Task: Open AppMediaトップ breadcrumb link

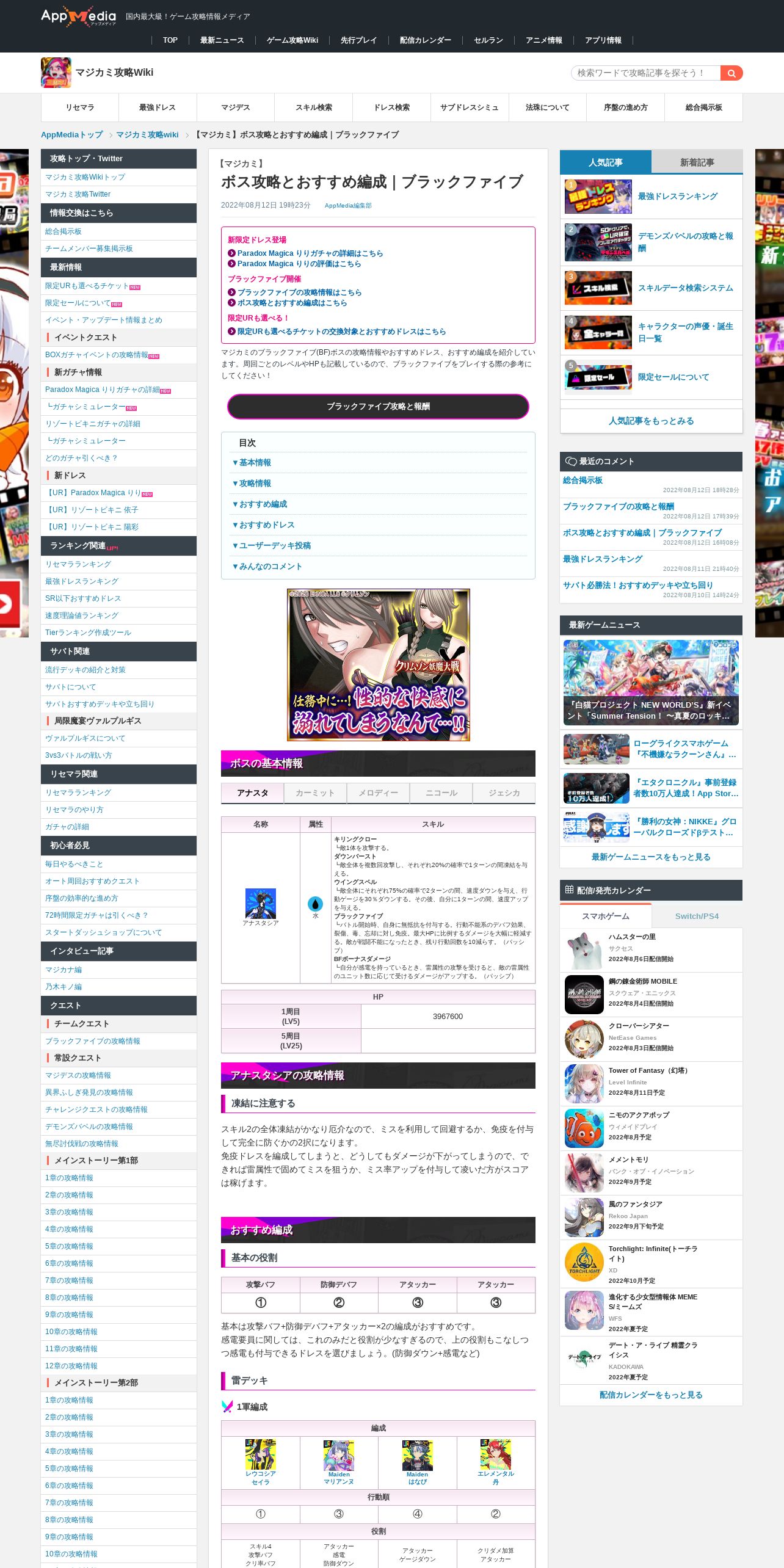Action: pyautogui.click(x=72, y=135)
